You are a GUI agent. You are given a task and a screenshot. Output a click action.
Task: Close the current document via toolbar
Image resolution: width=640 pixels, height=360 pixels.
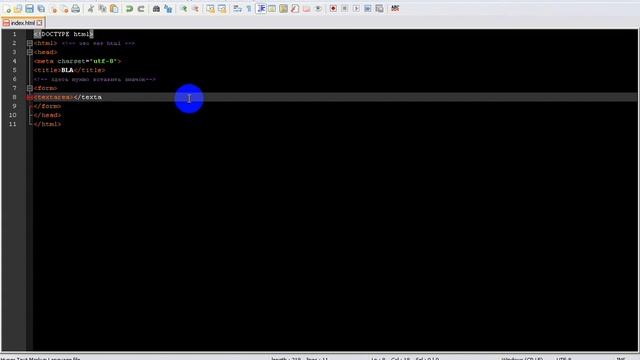point(53,9)
